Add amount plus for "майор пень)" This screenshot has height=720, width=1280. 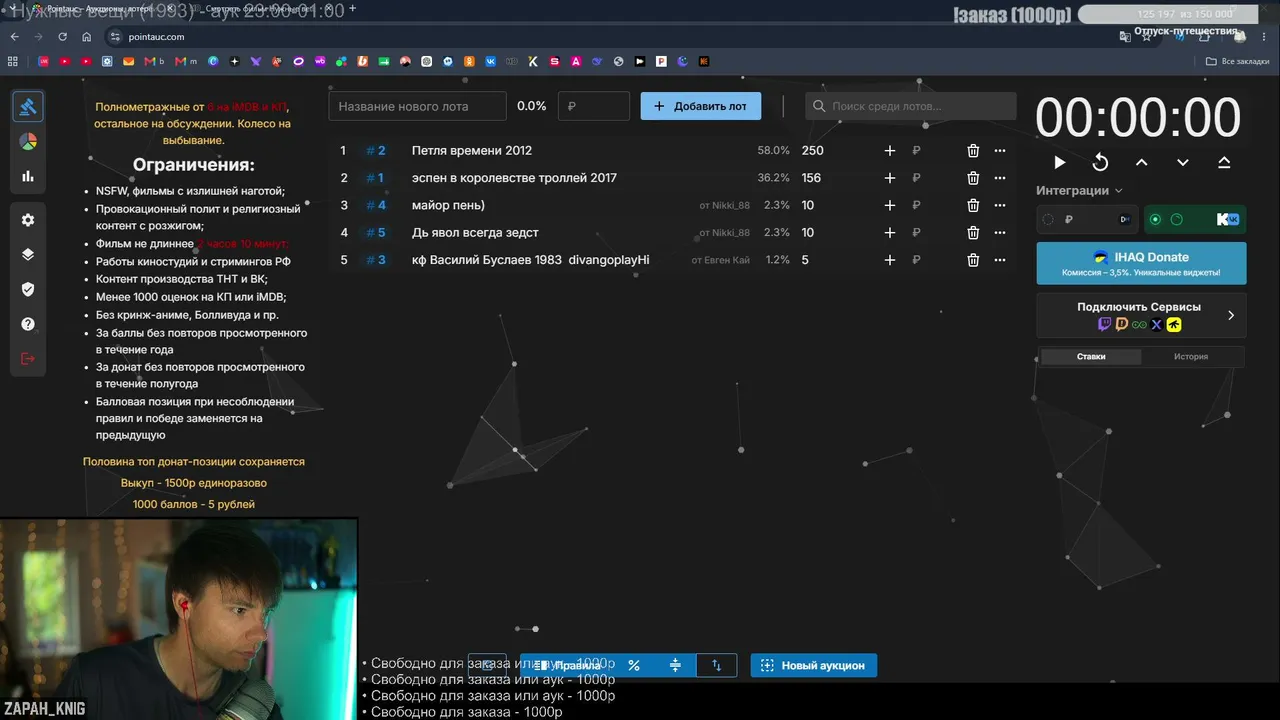coord(890,205)
